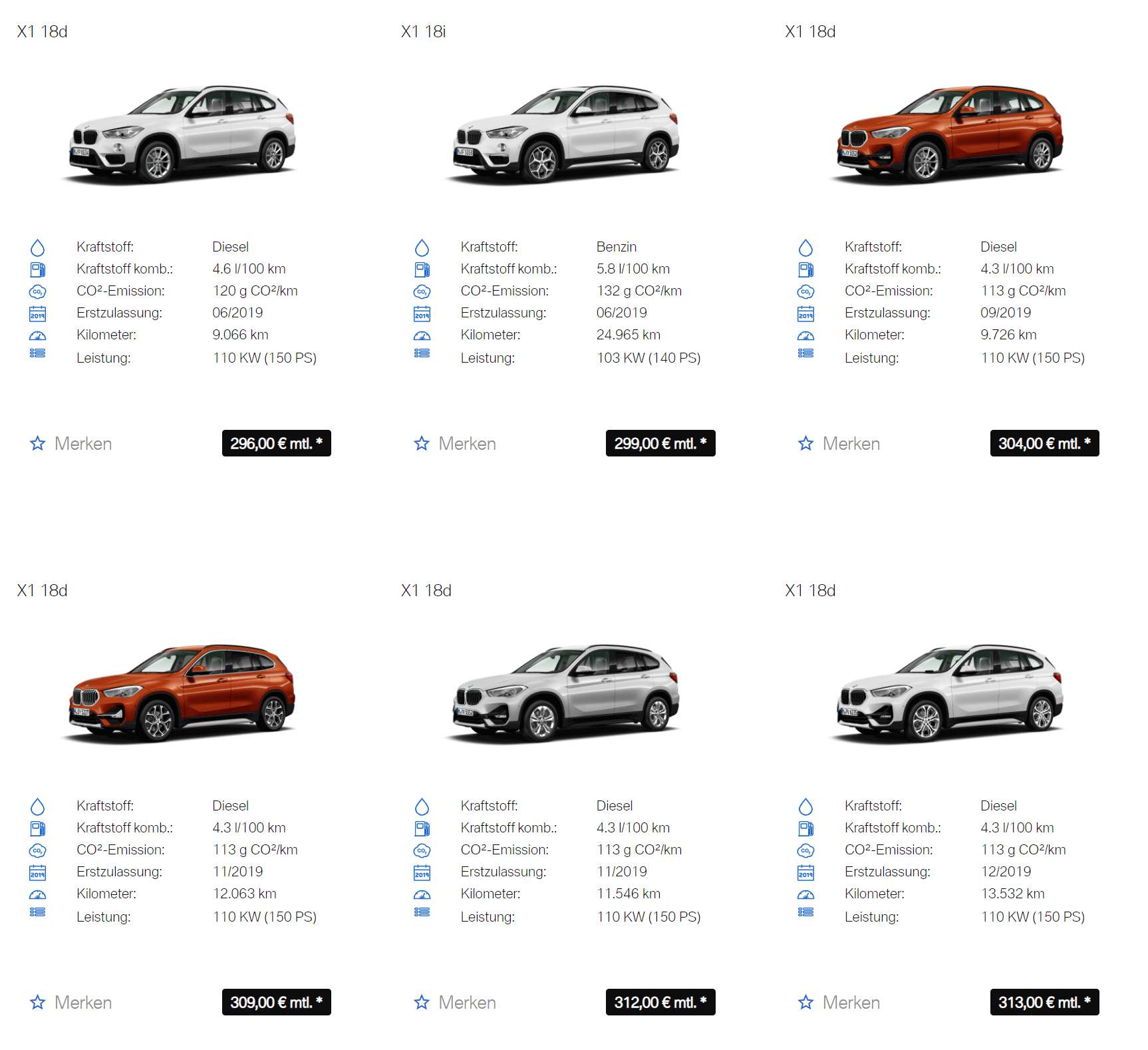The width and height of the screenshot is (1148, 1050).
Task: Click the speedometer icon beside 24.965 km
Action: (422, 335)
